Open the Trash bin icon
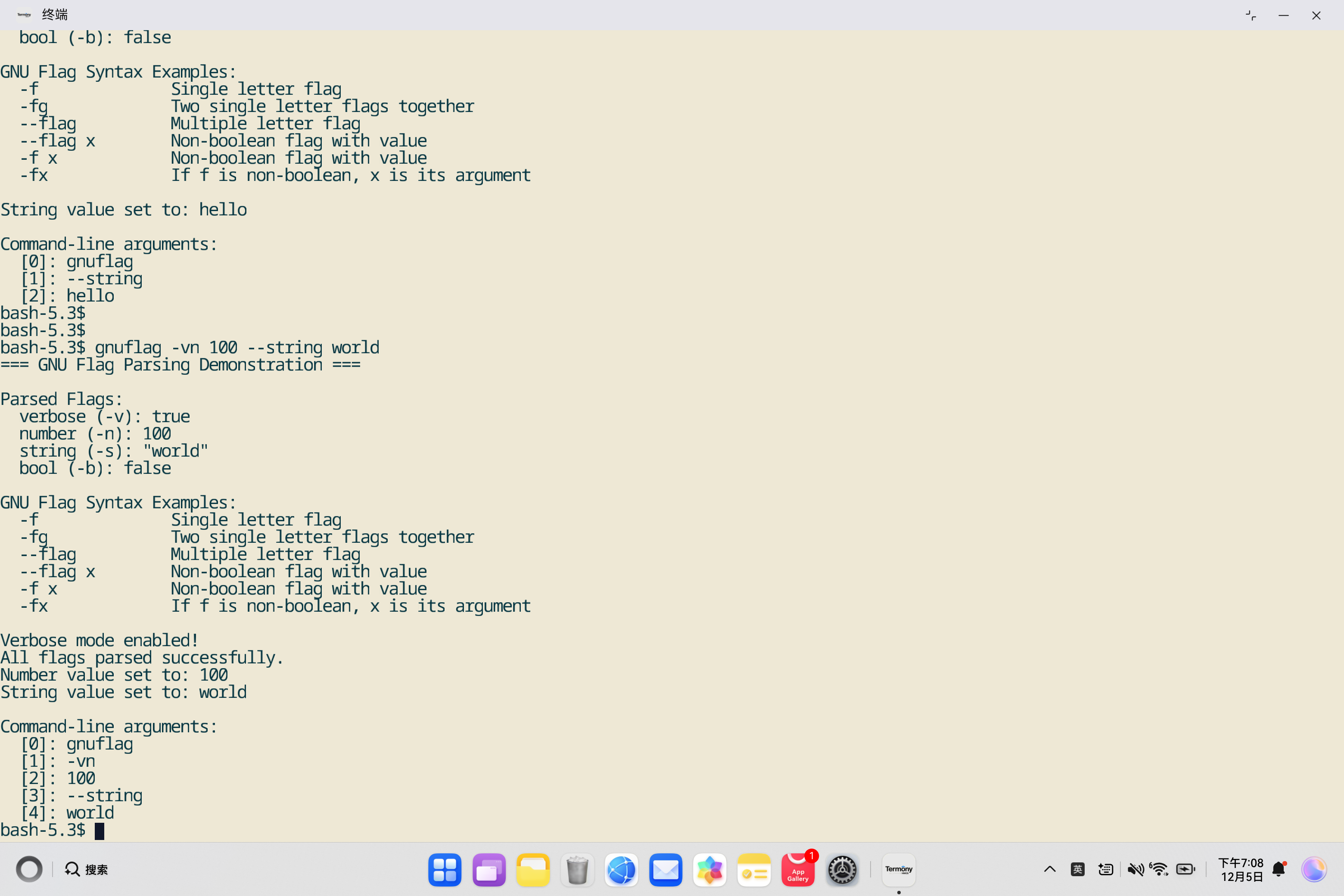 (577, 870)
